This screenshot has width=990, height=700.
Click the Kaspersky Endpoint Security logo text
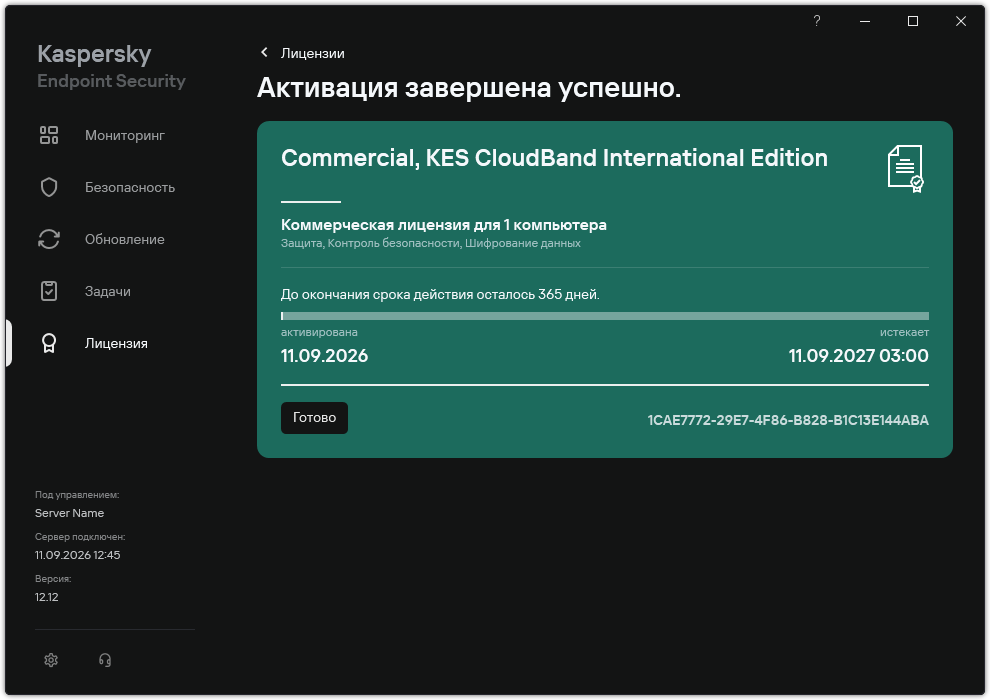[111, 66]
